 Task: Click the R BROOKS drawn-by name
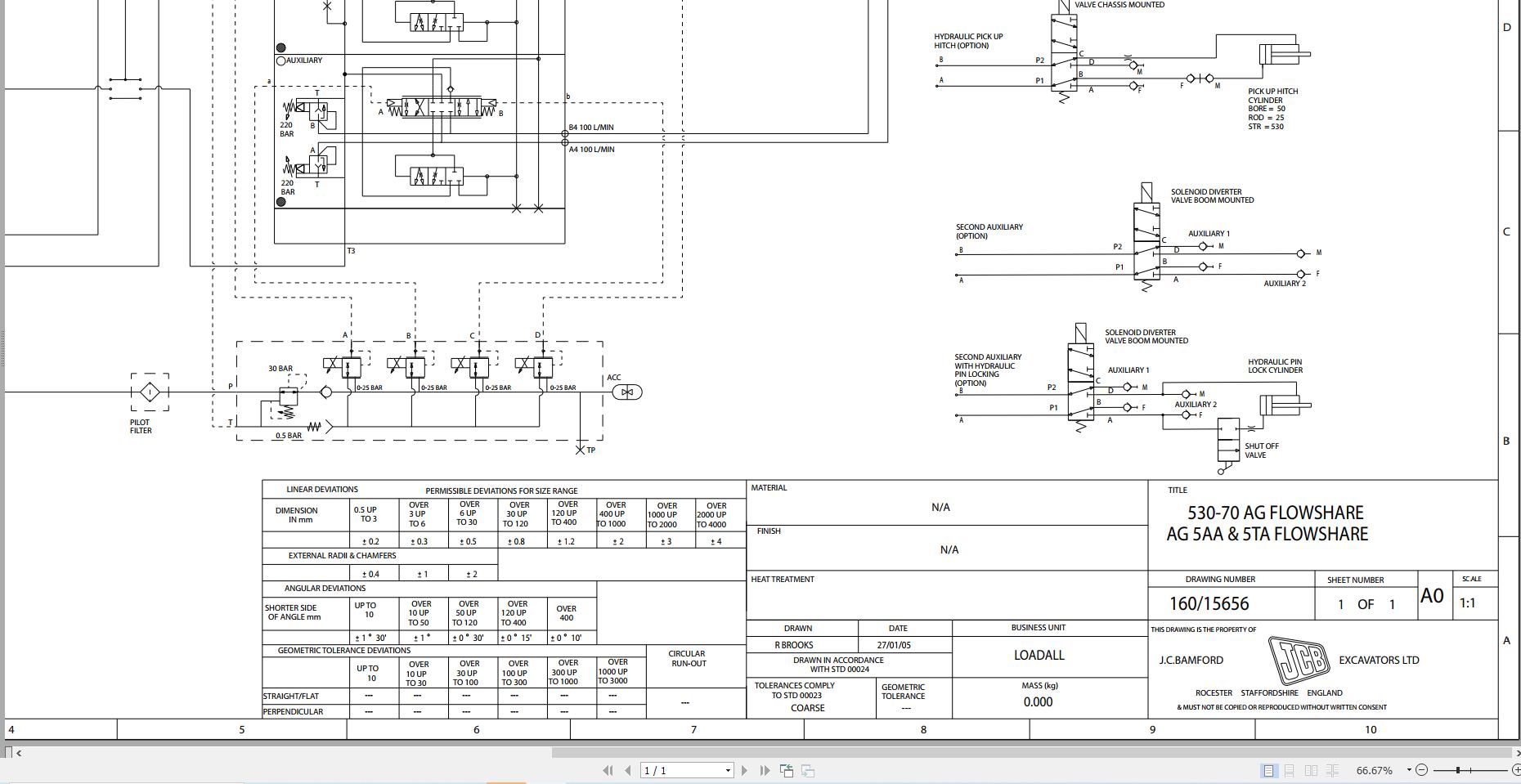click(793, 645)
